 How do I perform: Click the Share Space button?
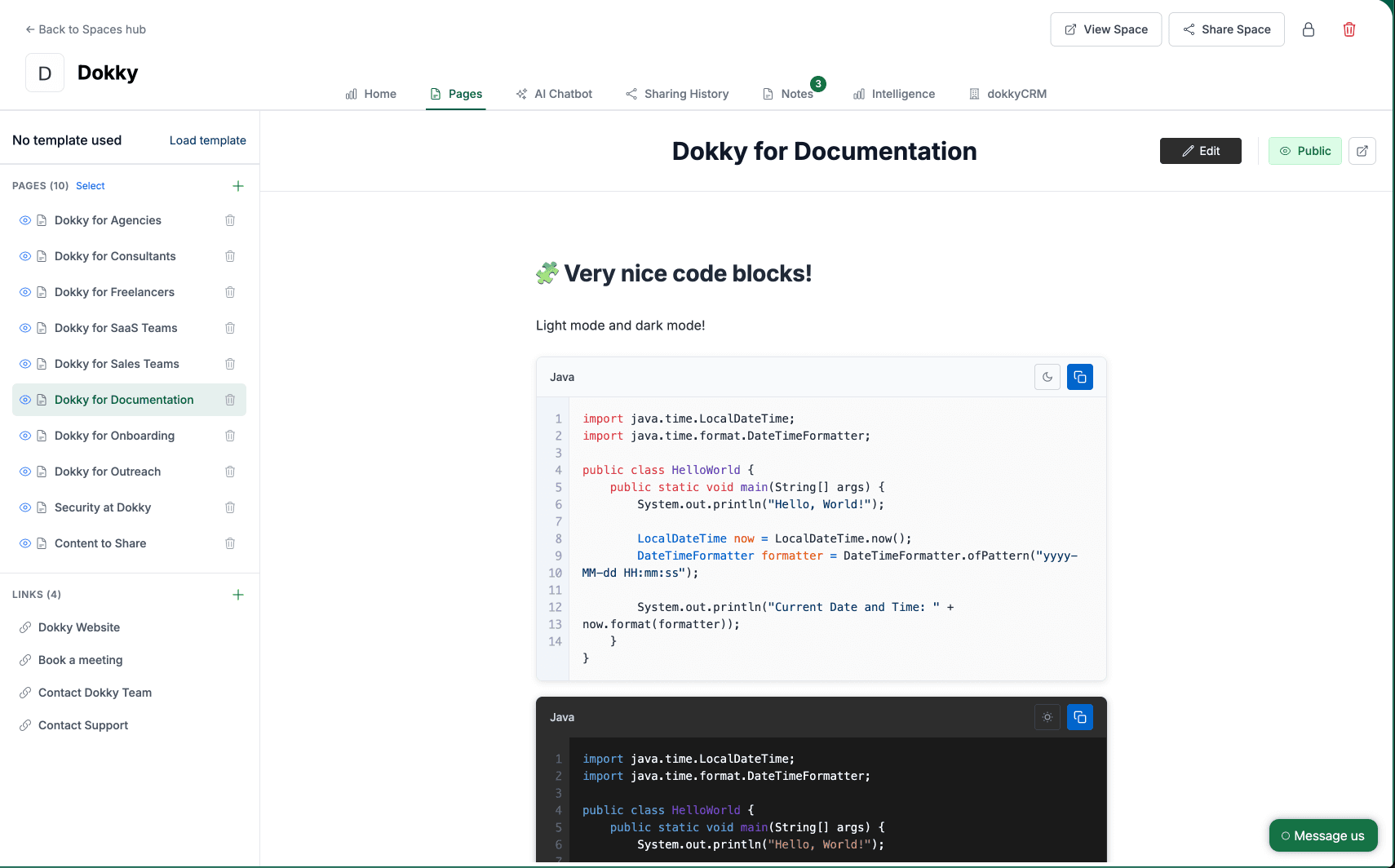point(1227,29)
